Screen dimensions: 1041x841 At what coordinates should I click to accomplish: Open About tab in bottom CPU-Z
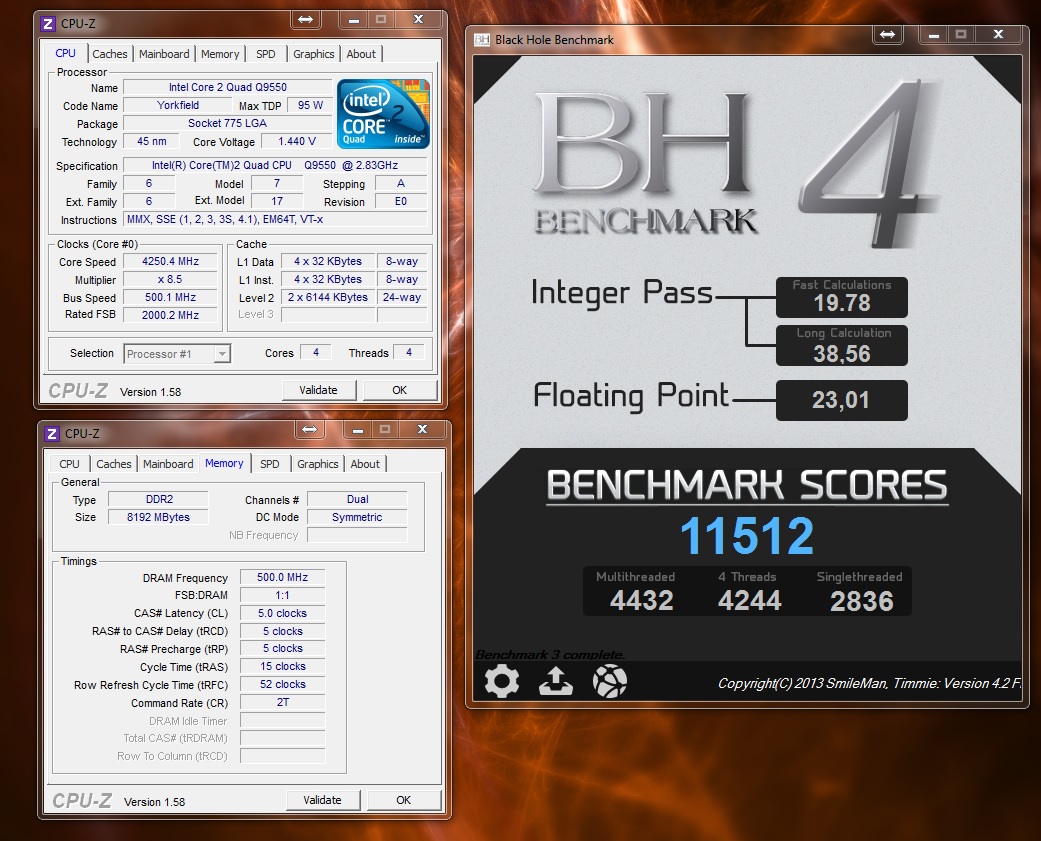click(x=365, y=464)
